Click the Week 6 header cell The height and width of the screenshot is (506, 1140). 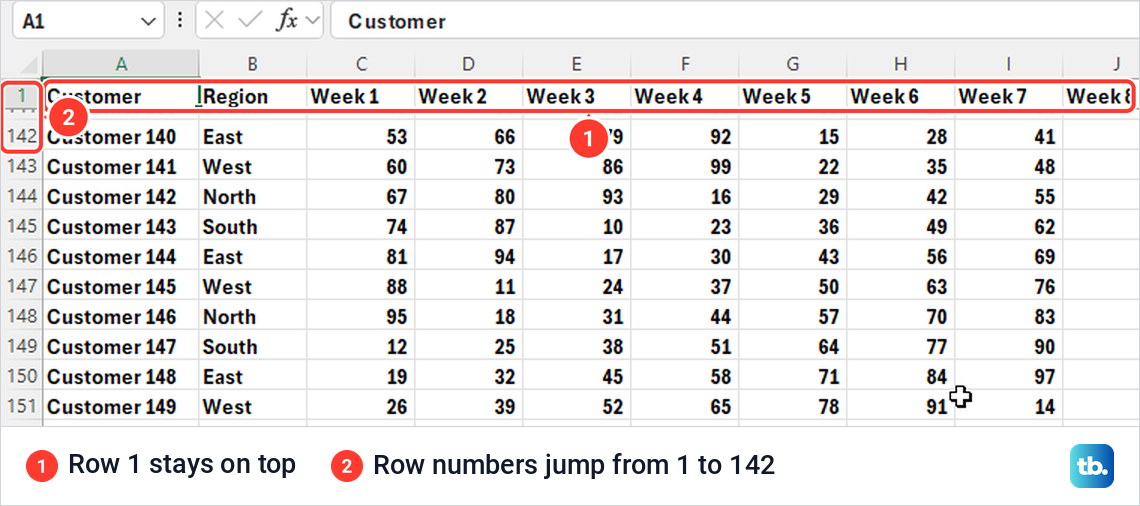point(901,96)
